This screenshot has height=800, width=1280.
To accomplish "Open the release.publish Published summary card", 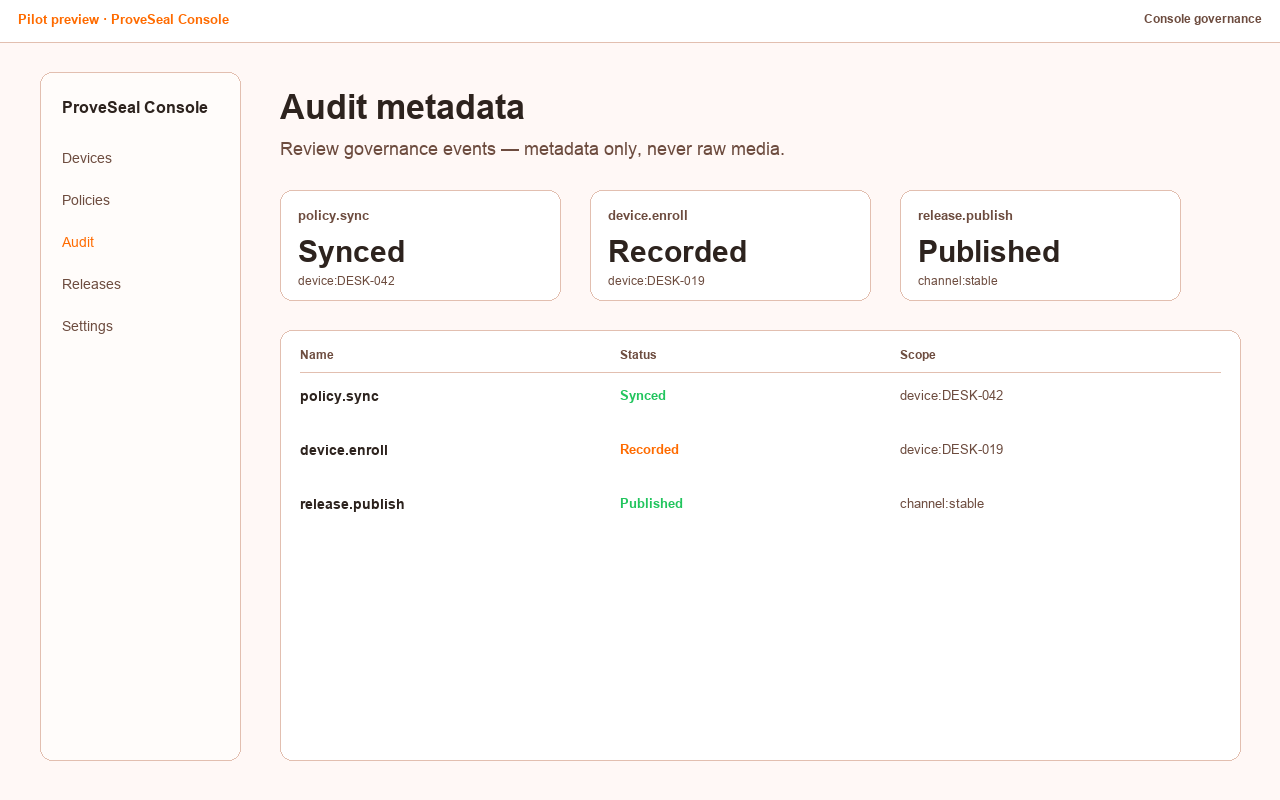I will coord(1040,245).
